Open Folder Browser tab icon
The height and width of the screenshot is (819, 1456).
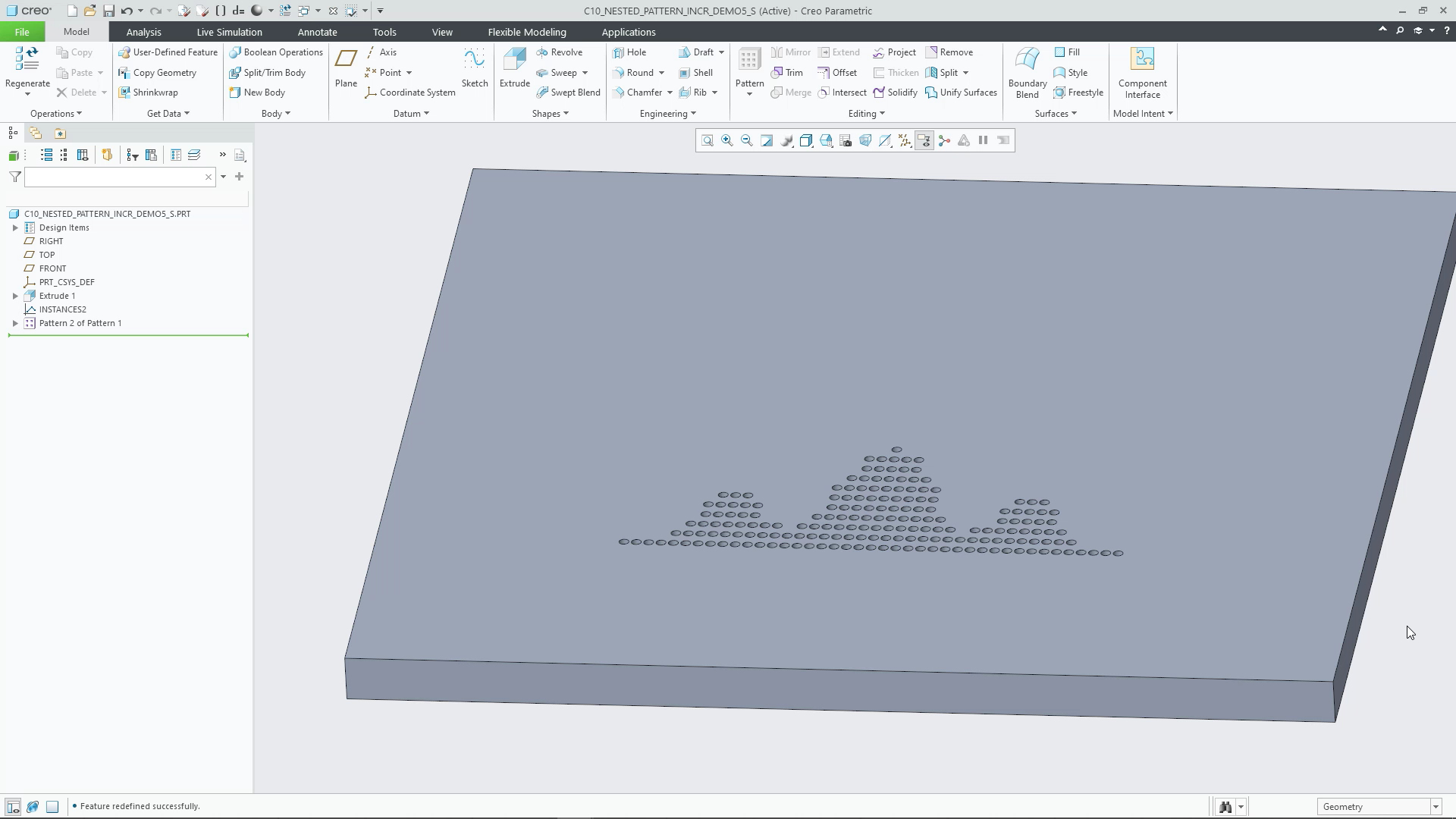[36, 133]
